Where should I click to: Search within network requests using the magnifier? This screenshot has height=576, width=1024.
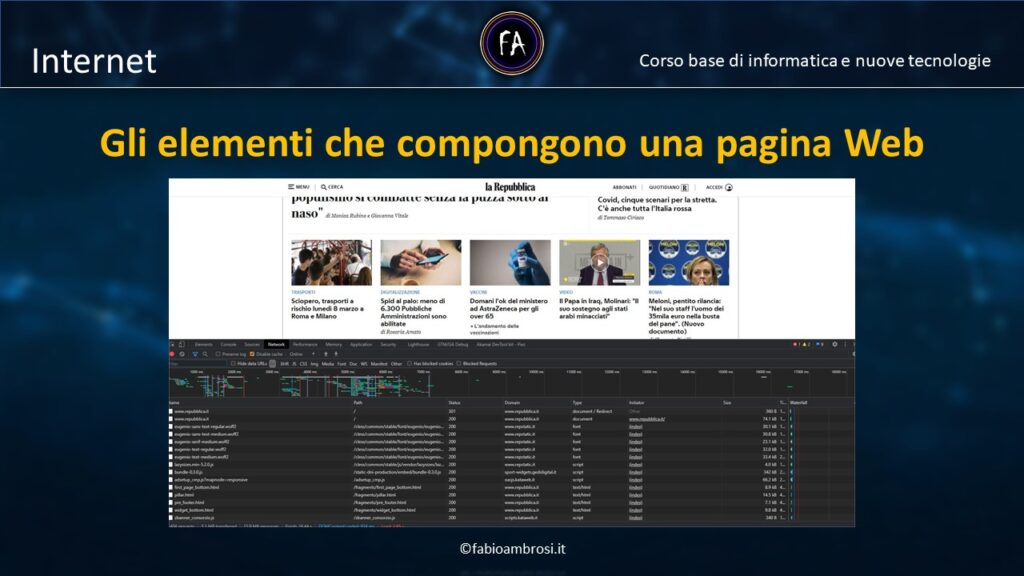tap(204, 356)
